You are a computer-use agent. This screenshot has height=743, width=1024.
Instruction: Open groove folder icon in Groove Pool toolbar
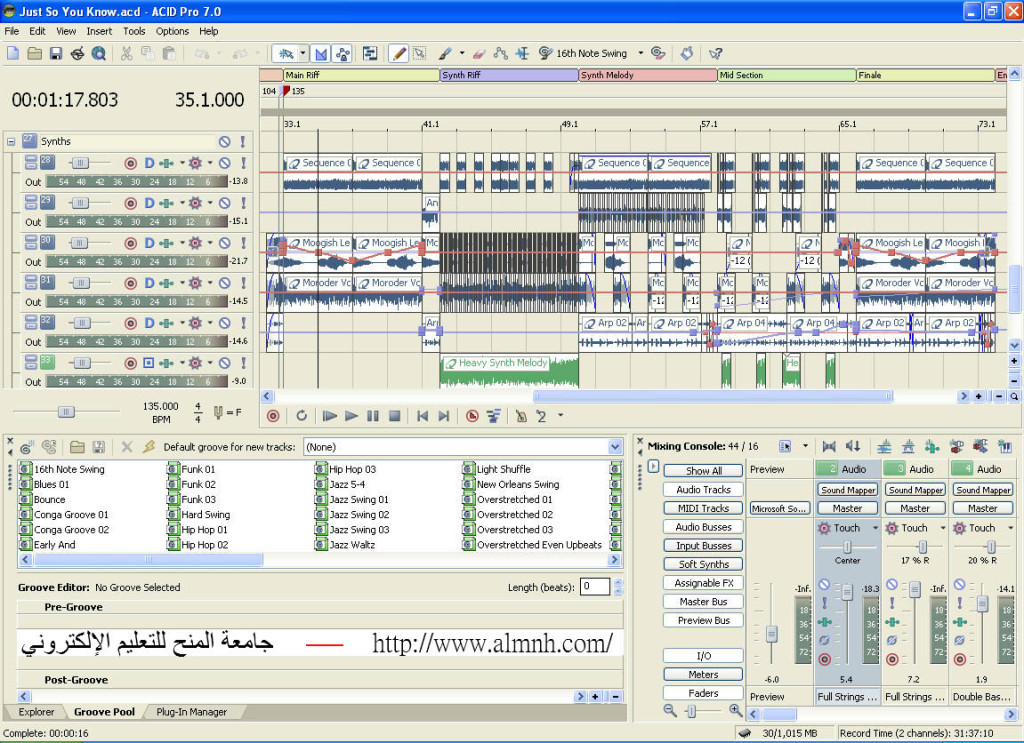pyautogui.click(x=77, y=447)
